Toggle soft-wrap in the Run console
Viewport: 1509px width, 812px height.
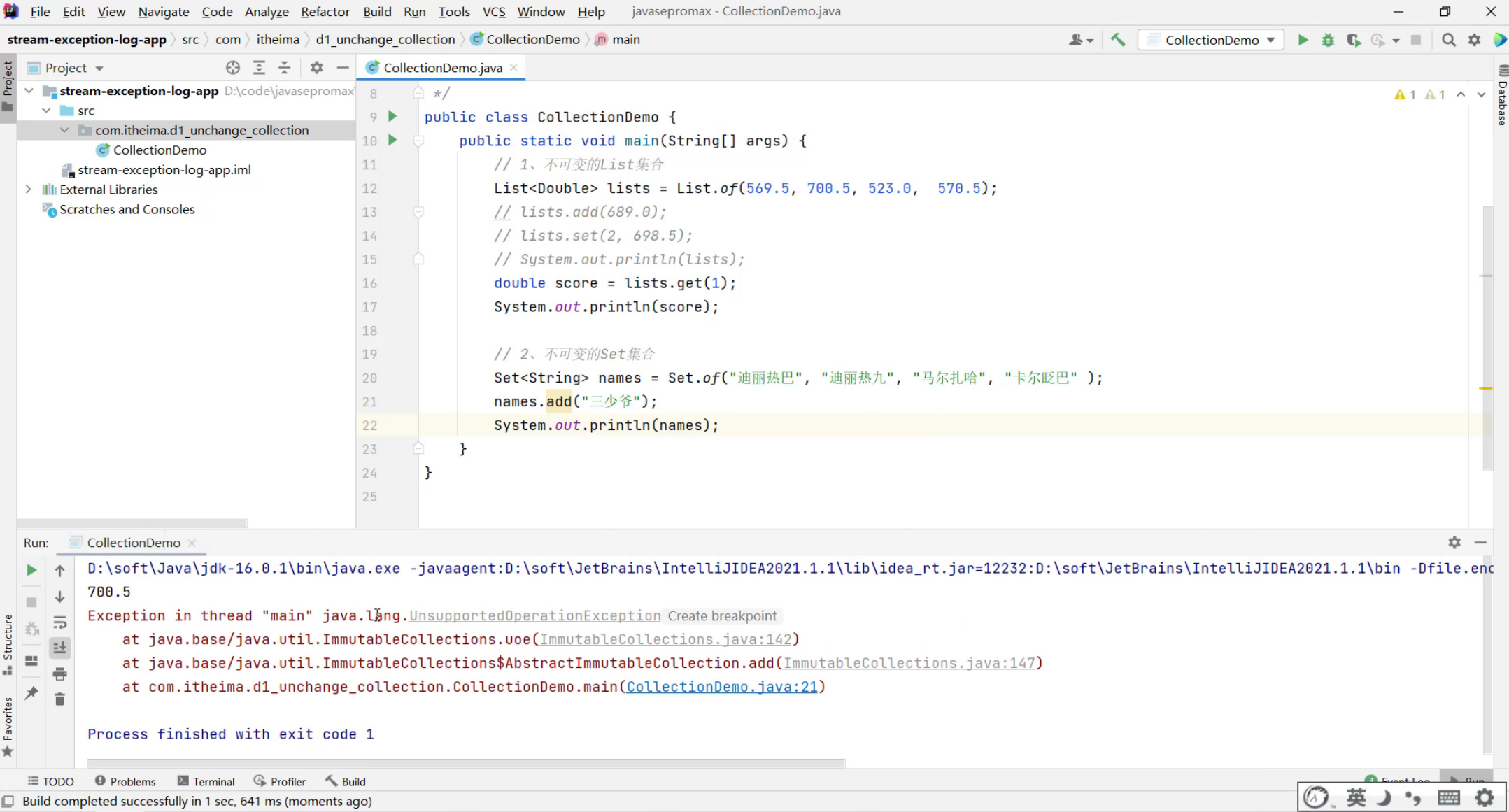click(60, 622)
